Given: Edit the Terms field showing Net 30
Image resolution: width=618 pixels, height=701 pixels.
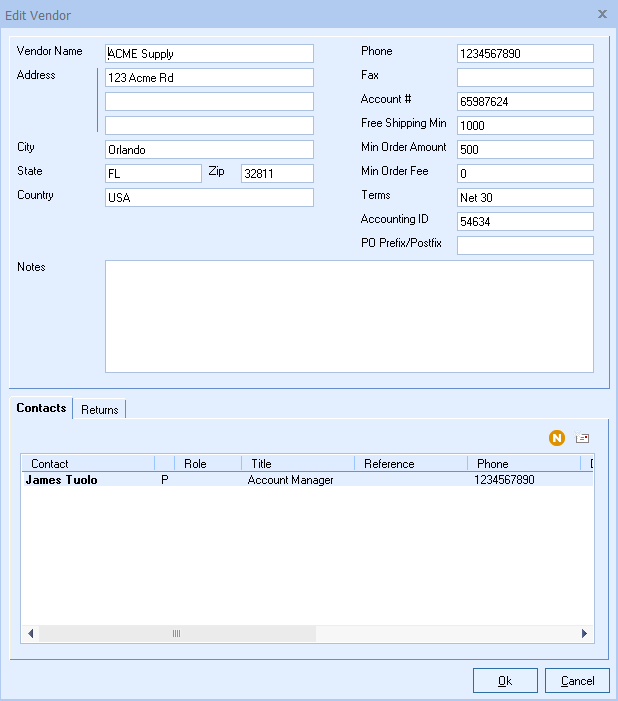Looking at the screenshot, I should tap(525, 197).
